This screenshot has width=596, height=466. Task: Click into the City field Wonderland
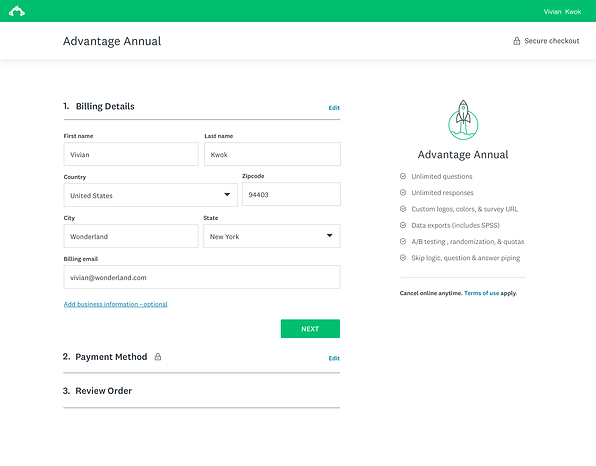(x=131, y=236)
